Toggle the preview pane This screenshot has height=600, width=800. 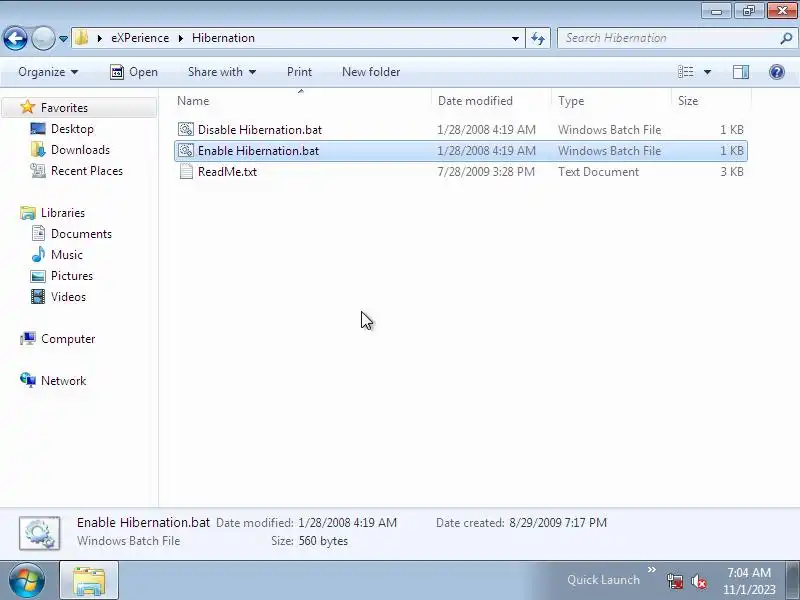pyautogui.click(x=741, y=72)
